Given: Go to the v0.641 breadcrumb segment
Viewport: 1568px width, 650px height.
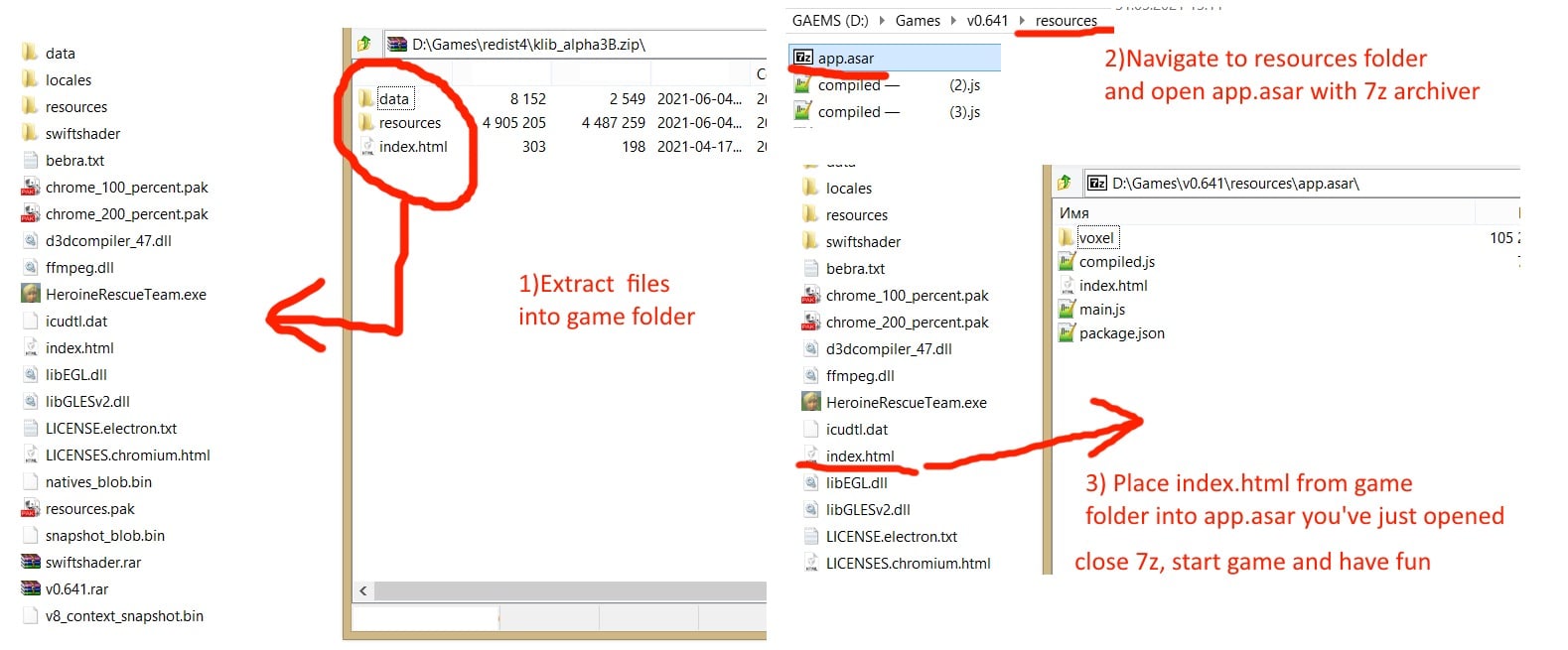Looking at the screenshot, I should pyautogui.click(x=987, y=21).
